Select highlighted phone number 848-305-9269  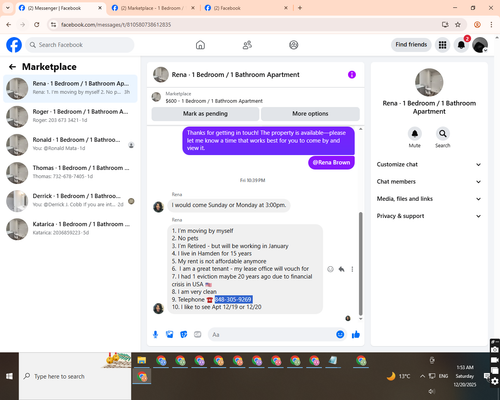coord(233,299)
